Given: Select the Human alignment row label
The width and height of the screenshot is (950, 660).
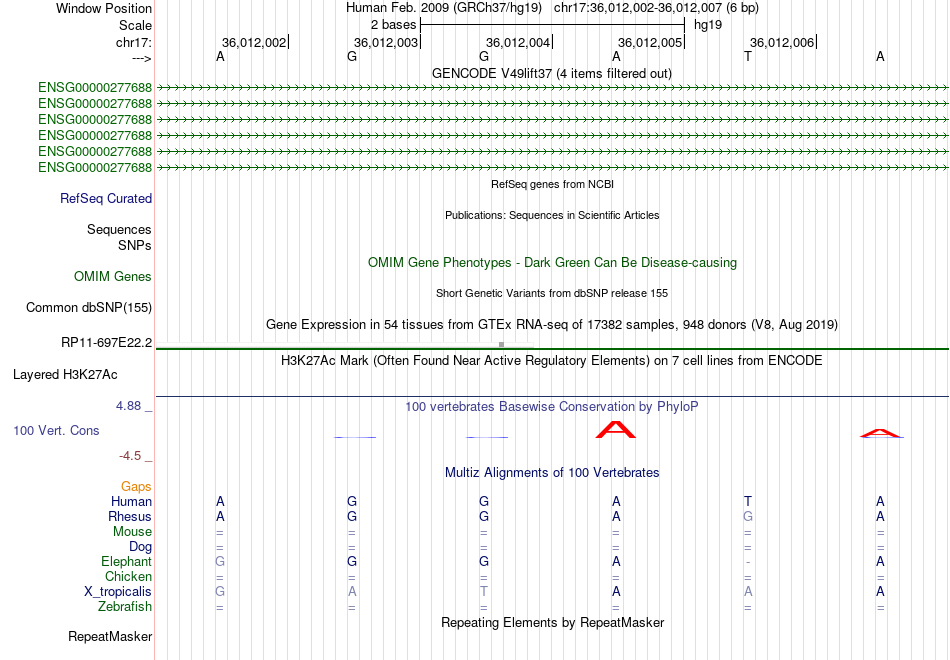Looking at the screenshot, I should click(x=131, y=501).
